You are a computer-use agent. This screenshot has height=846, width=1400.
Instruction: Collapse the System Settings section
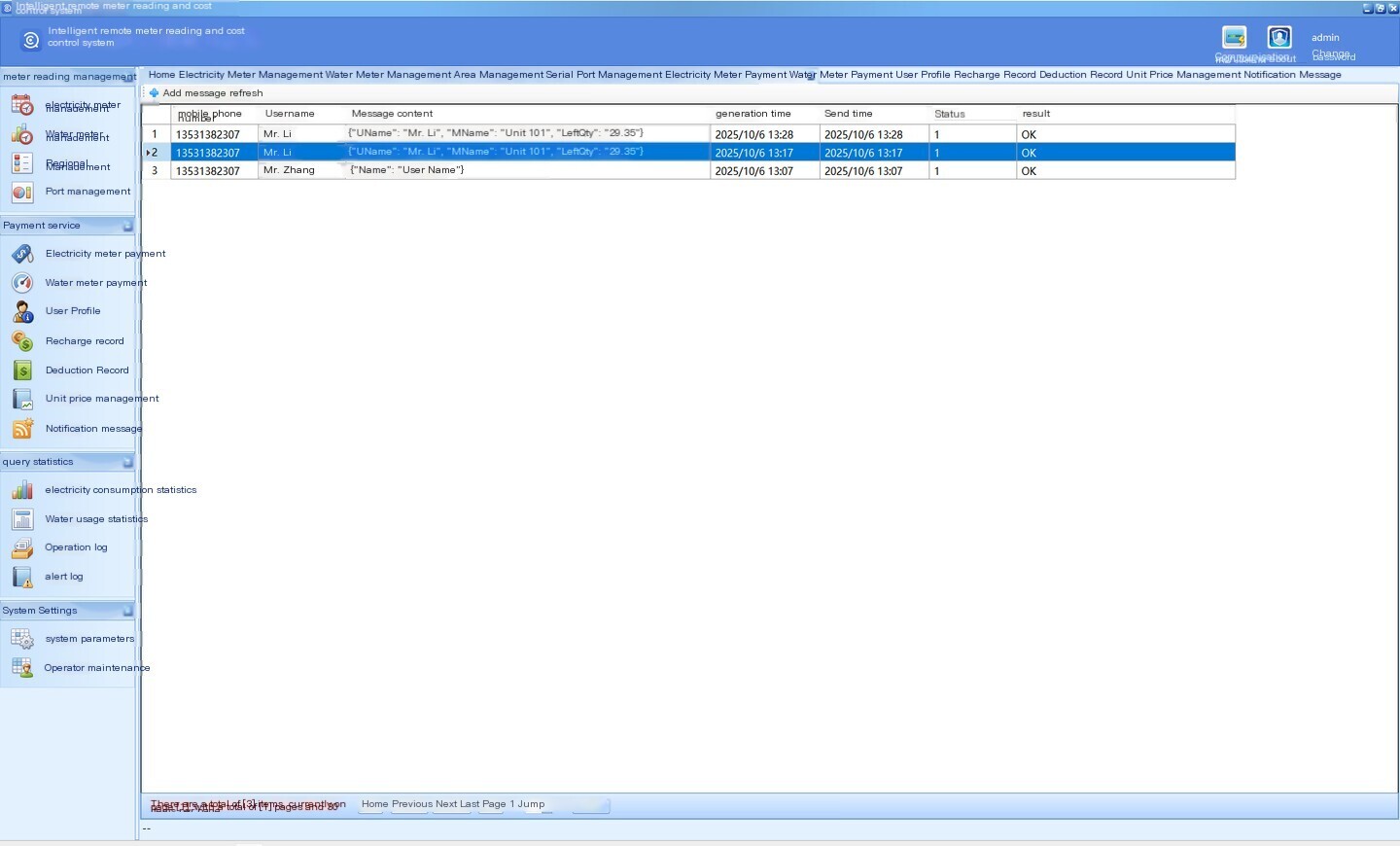tap(127, 611)
